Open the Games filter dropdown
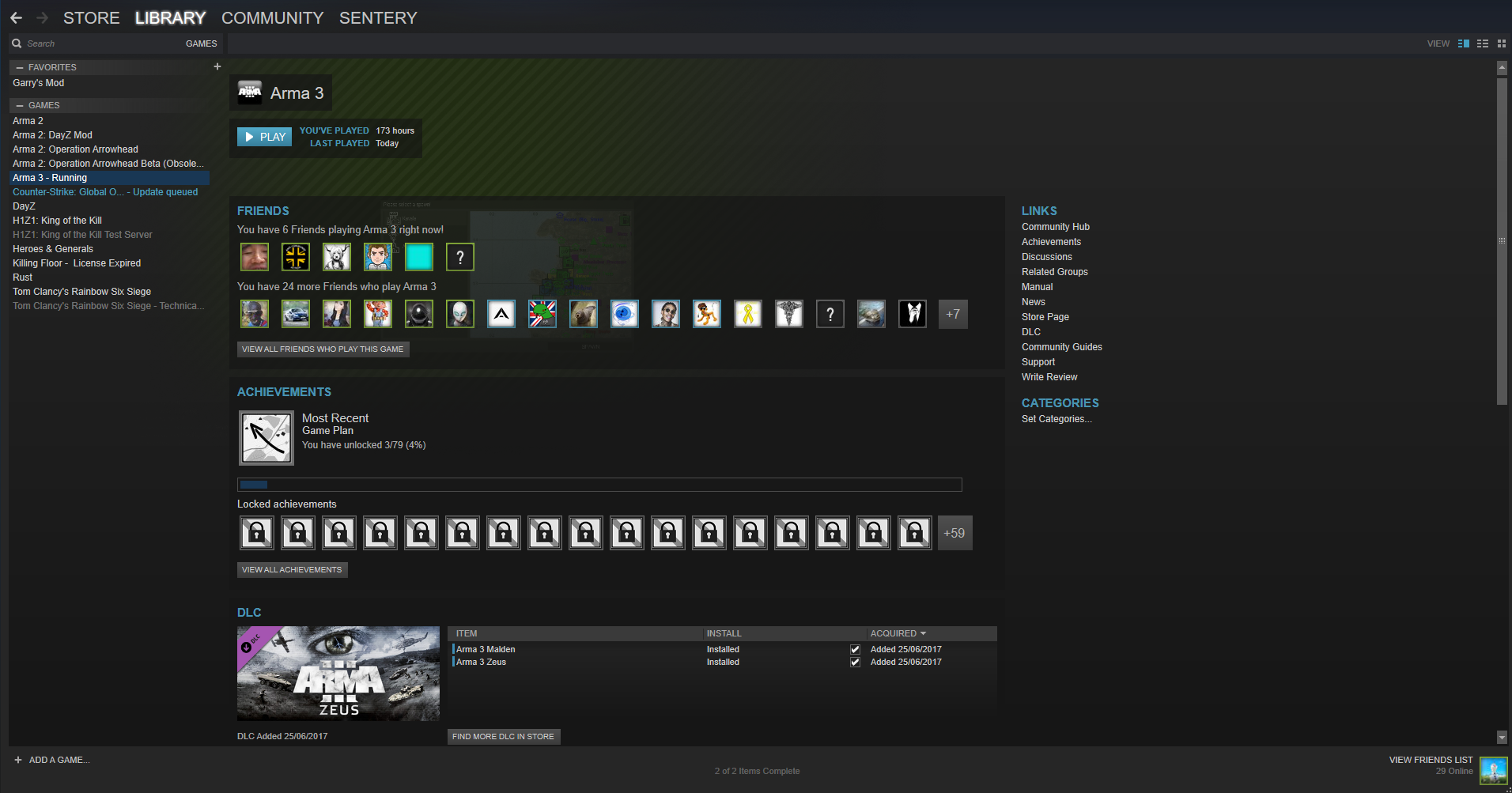The height and width of the screenshot is (793, 1512). [201, 43]
